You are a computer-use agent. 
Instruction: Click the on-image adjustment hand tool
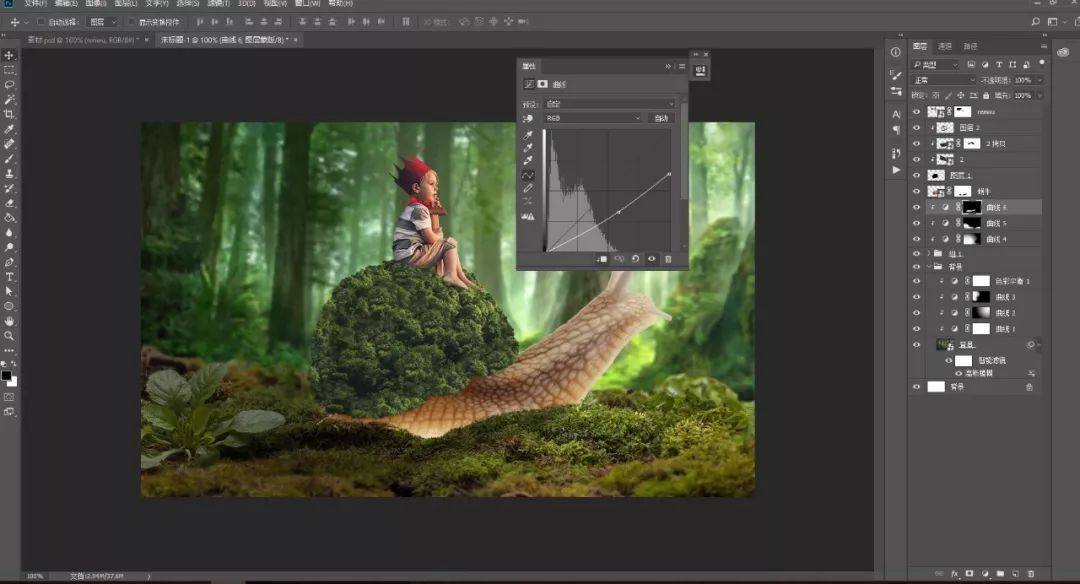coord(528,118)
